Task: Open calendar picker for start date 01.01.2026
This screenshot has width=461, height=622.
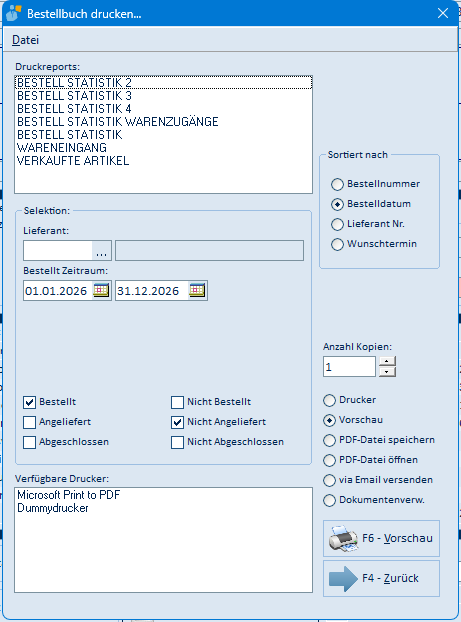Action: (x=101, y=290)
